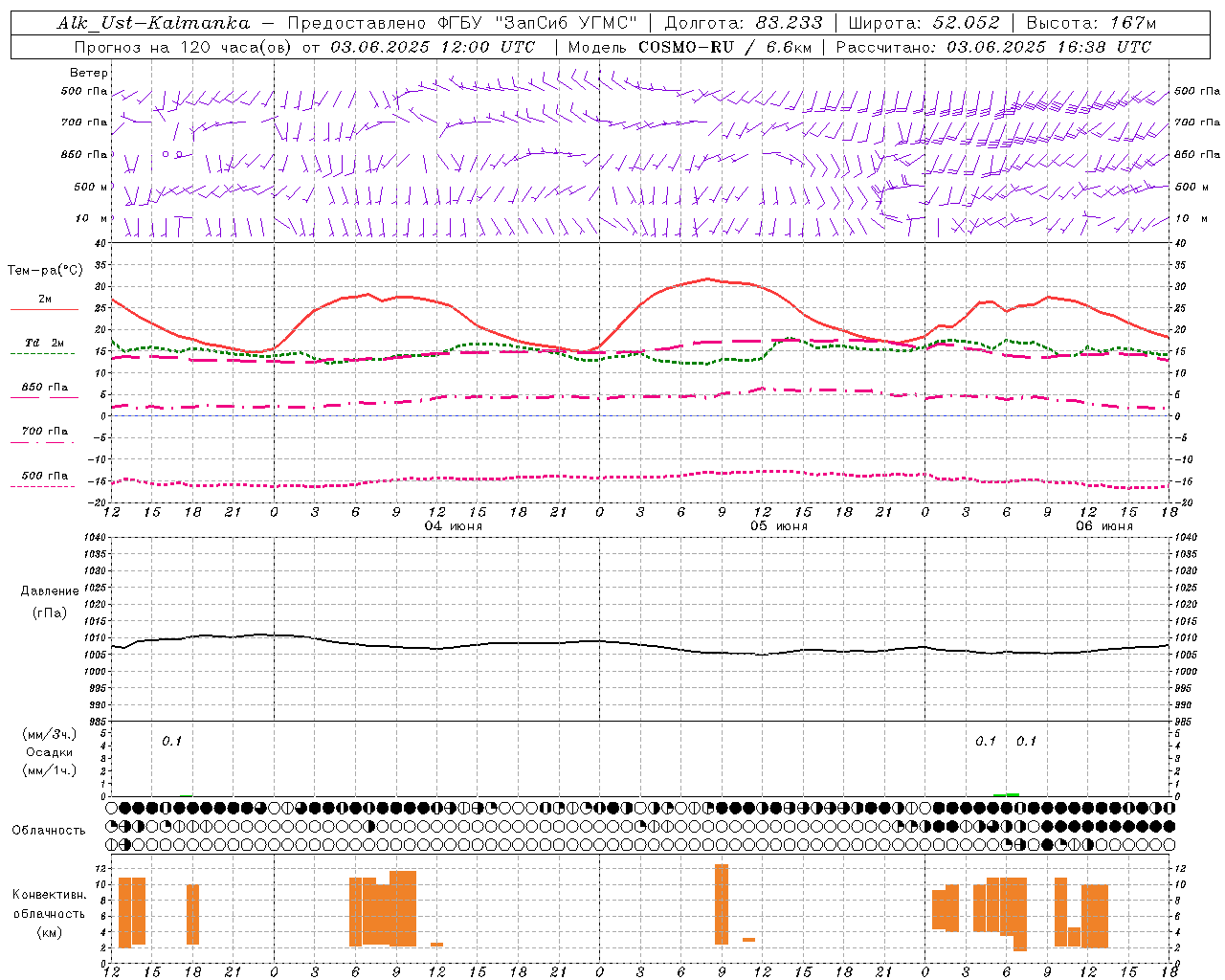Viewport: 1225px width, 980px height.
Task: Click the longitude value Долгота: 83.233
Action: click(743, 23)
